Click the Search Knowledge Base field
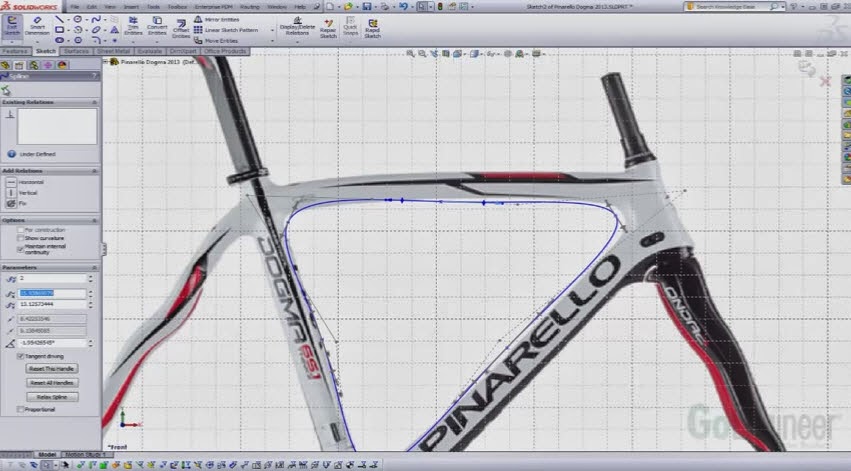The height and width of the screenshot is (471, 851). coord(733,7)
